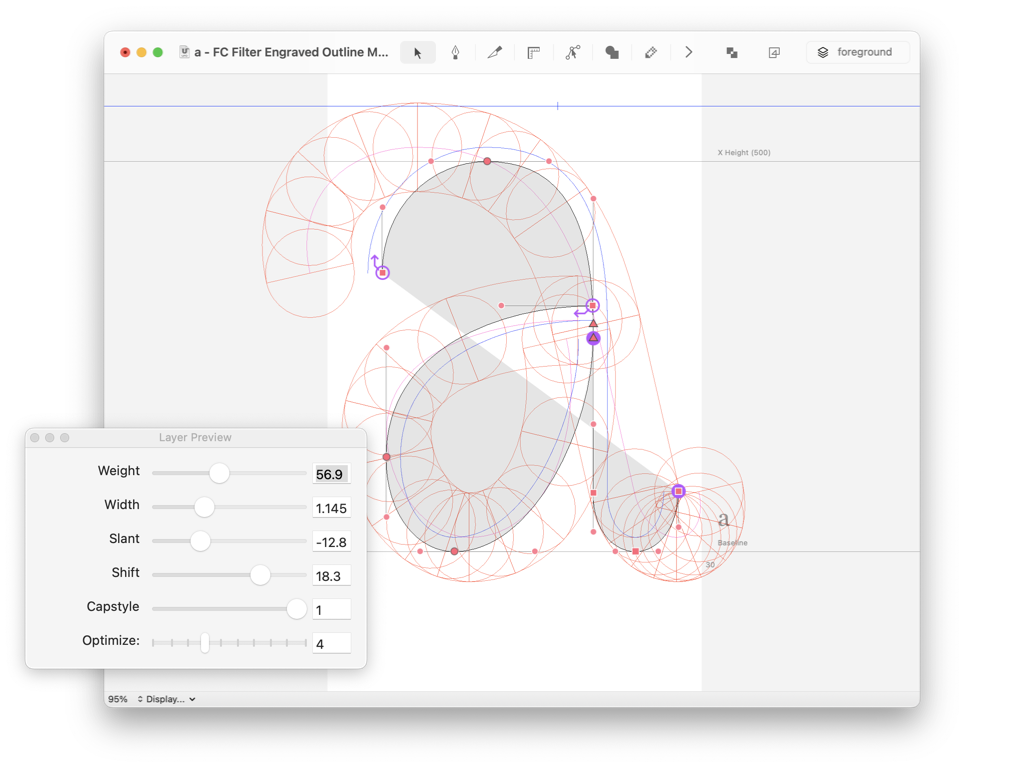Focus the Width value field
This screenshot has width=1024, height=768.
click(x=331, y=508)
